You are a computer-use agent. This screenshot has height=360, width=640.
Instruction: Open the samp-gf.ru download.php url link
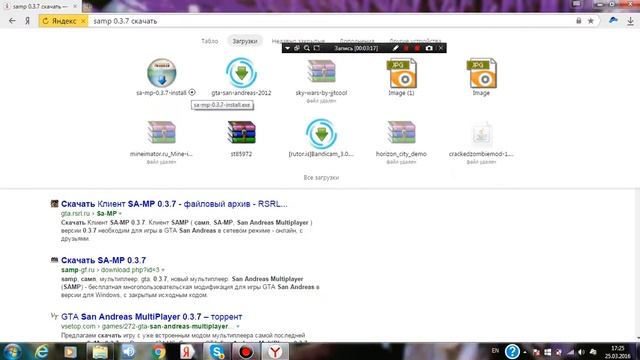pos(110,270)
